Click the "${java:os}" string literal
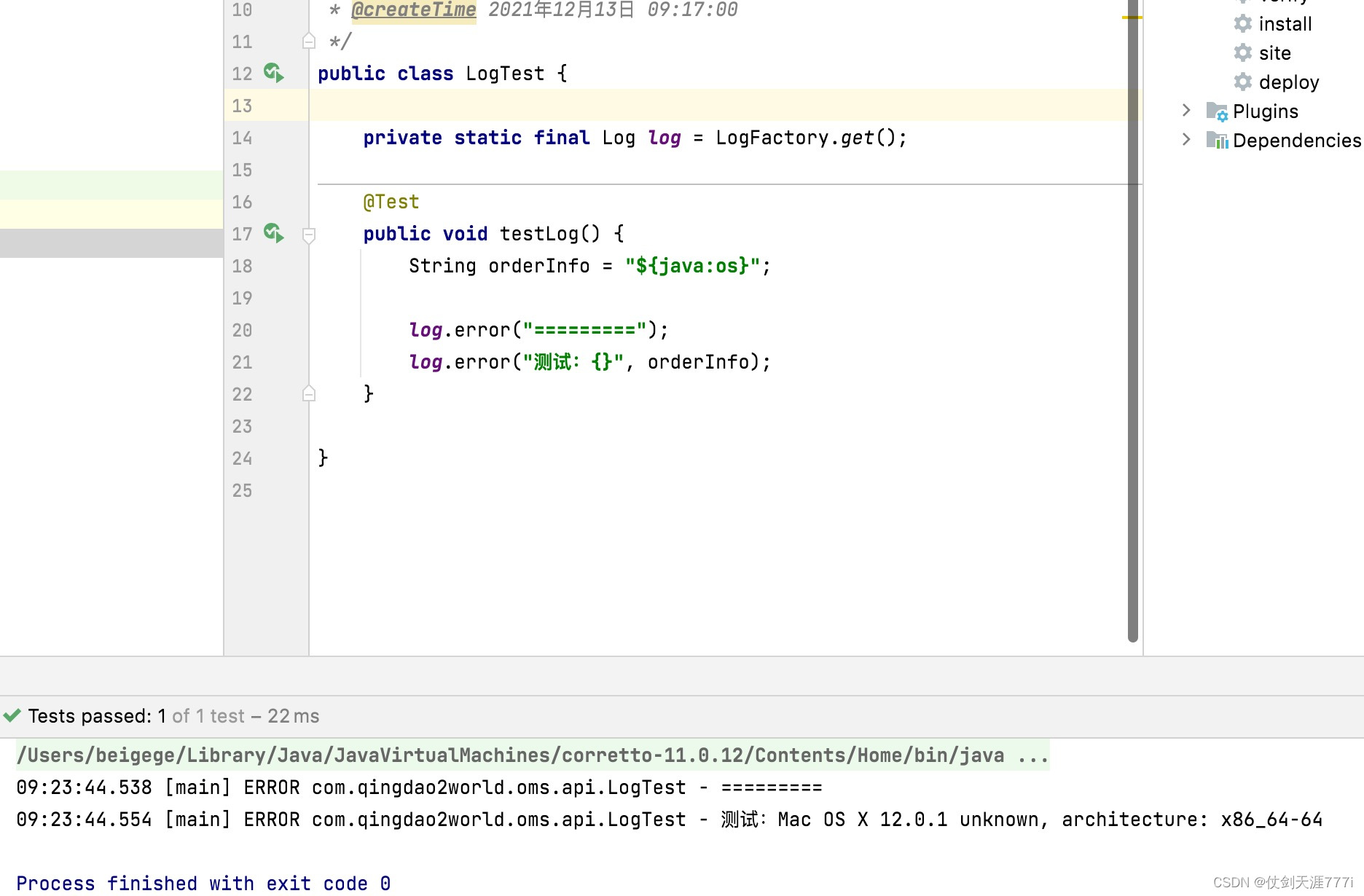1364x896 pixels. [692, 266]
